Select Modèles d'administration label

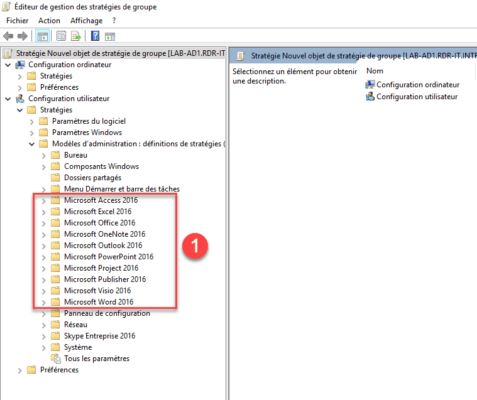138,144
